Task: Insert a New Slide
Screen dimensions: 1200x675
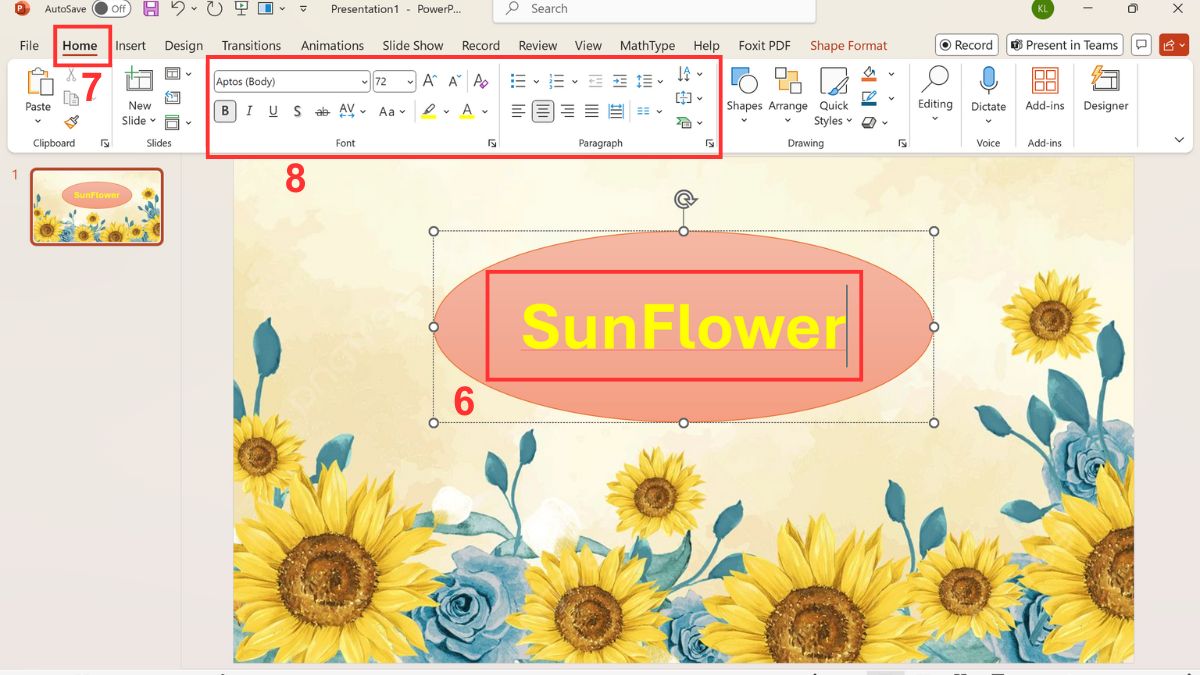Action: click(x=139, y=96)
